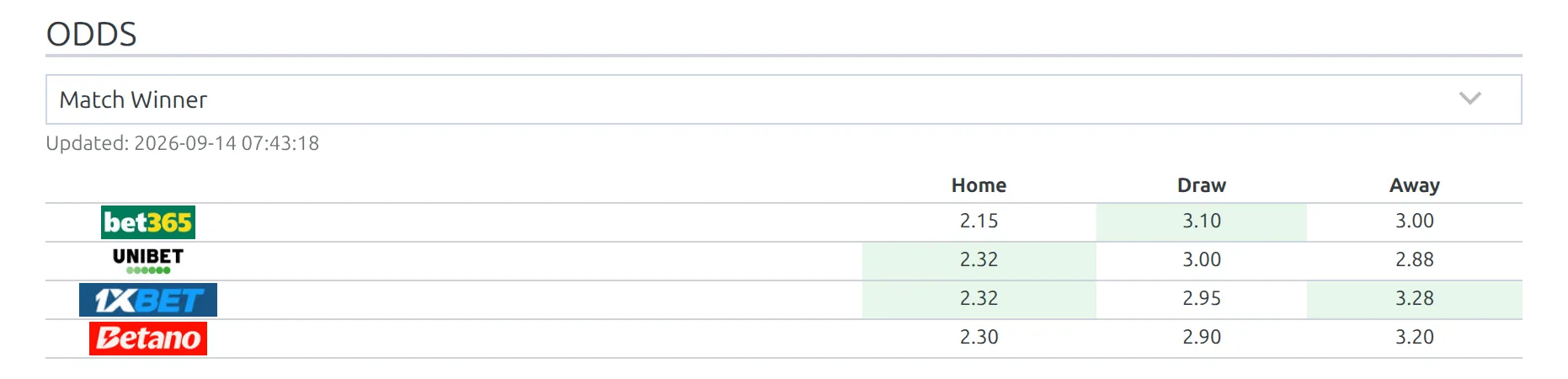Click the dropdown chevron arrow
Screen dimensions: 1568x379
click(x=1469, y=99)
